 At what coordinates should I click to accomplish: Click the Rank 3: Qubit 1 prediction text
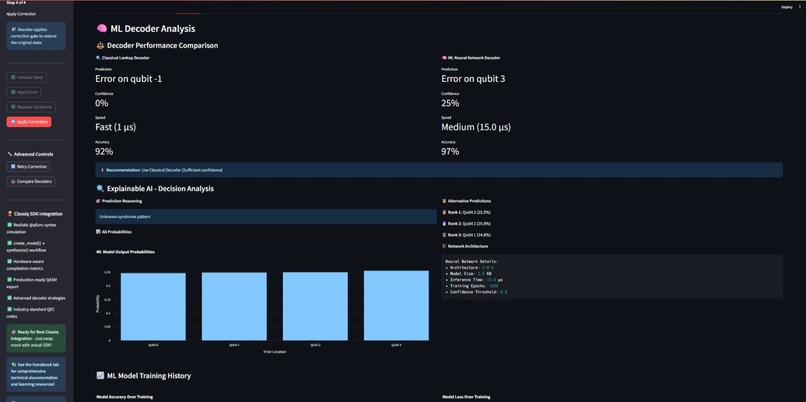[x=469, y=235]
